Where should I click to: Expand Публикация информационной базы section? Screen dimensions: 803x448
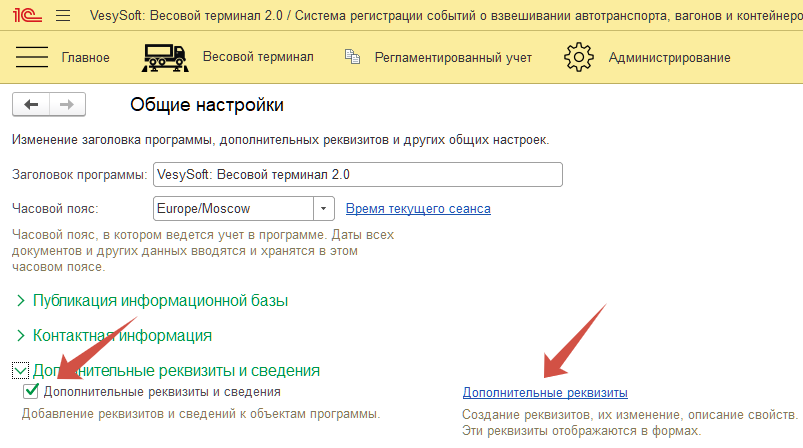click(22, 300)
